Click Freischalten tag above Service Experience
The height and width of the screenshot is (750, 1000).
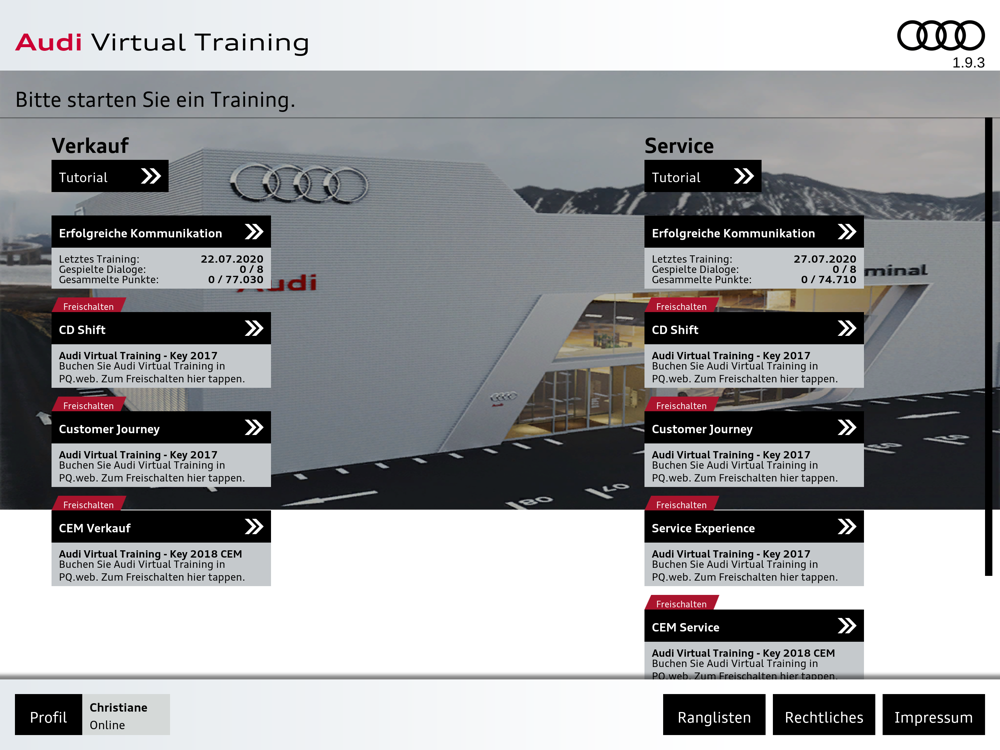point(682,504)
